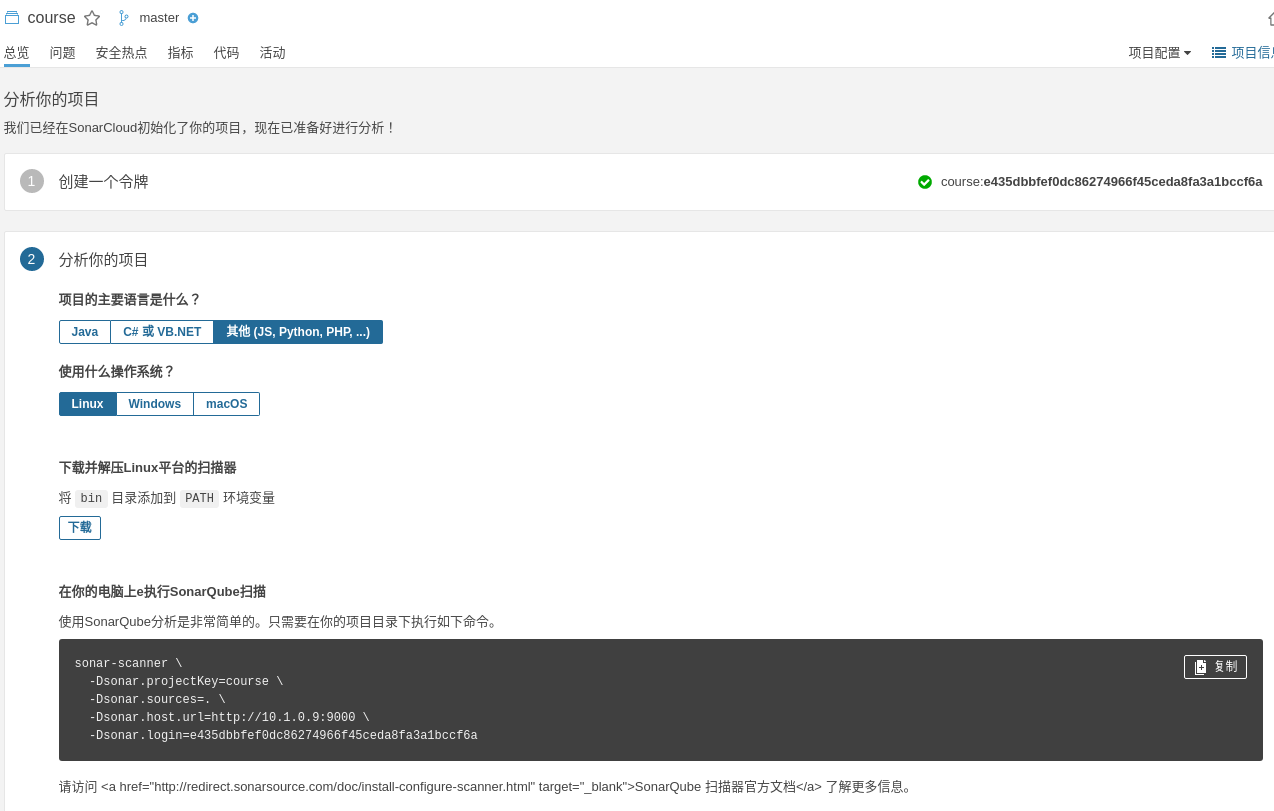The height and width of the screenshot is (811, 1274).
Task: Open the 总览 tab
Action: pos(17,53)
